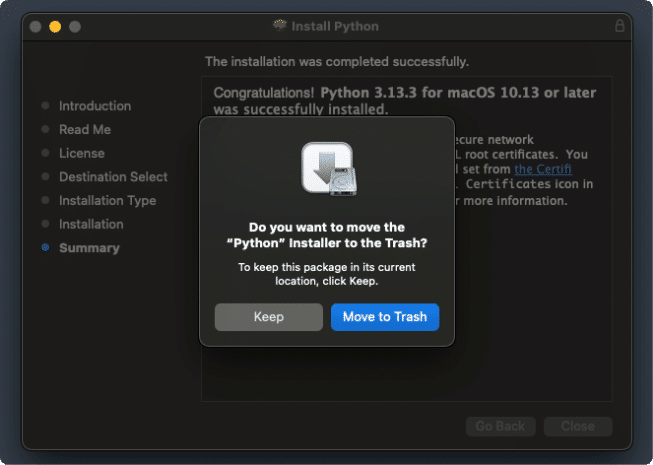This screenshot has height=465, width=653.
Task: Click Move to Trash button
Action: [x=385, y=317]
